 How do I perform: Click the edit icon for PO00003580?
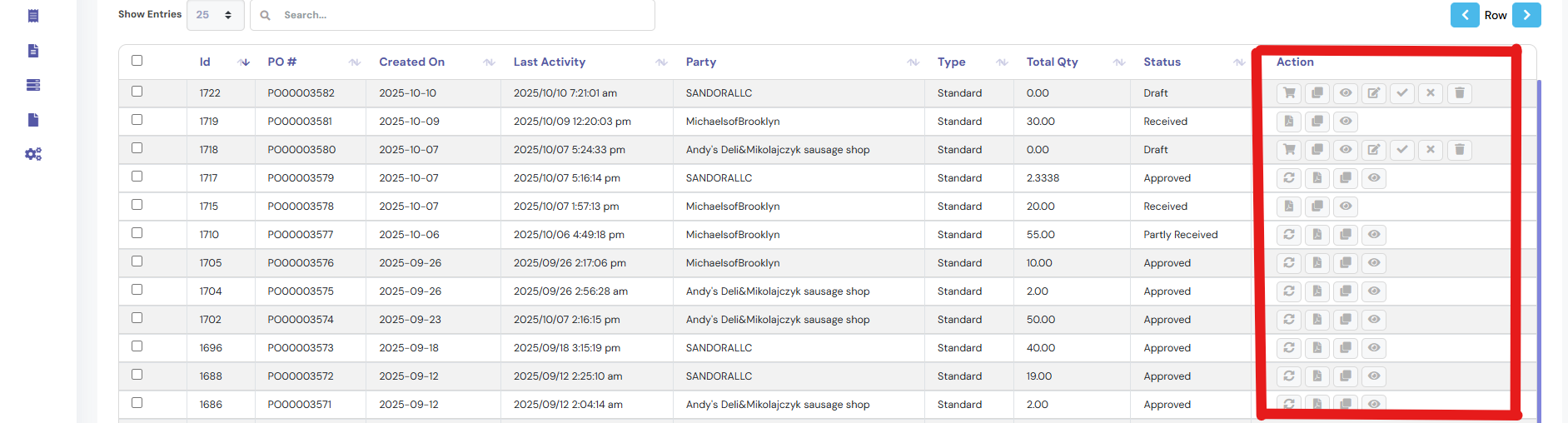click(1374, 150)
